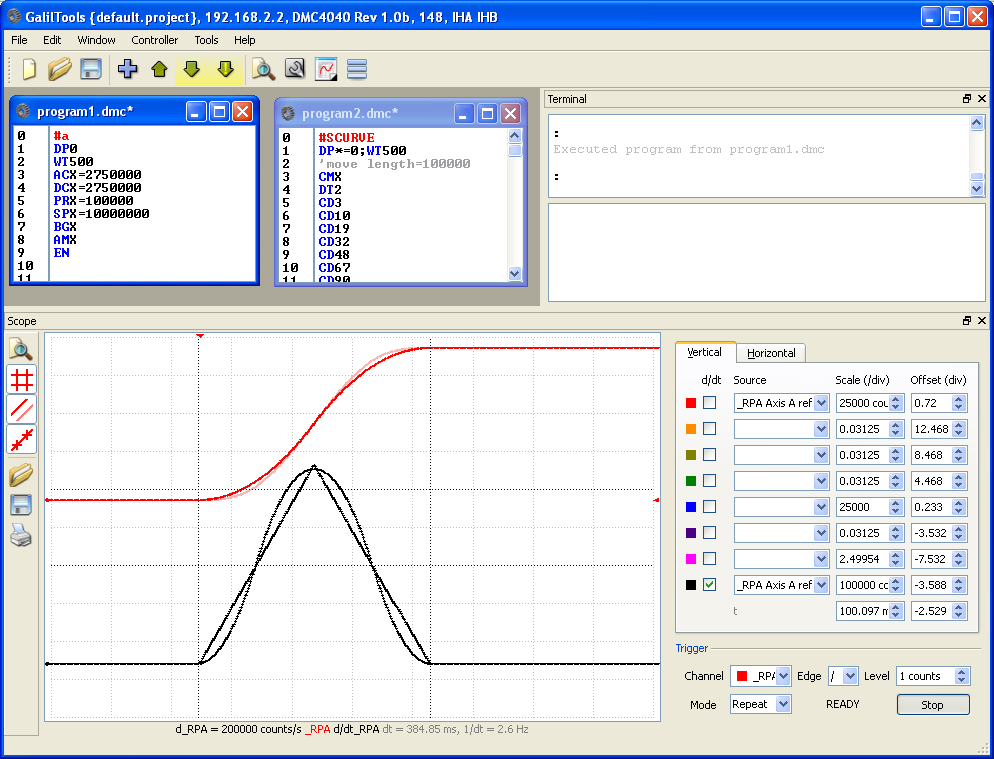Enable d/dt checkbox for the red channel

[x=709, y=403]
